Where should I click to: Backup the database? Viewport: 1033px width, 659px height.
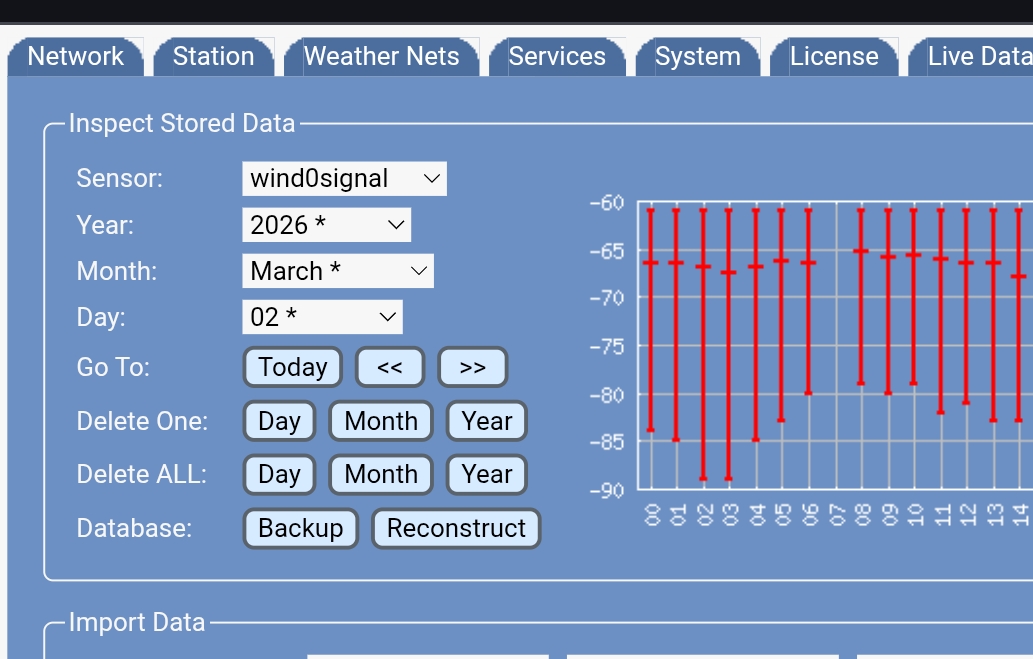pos(300,528)
